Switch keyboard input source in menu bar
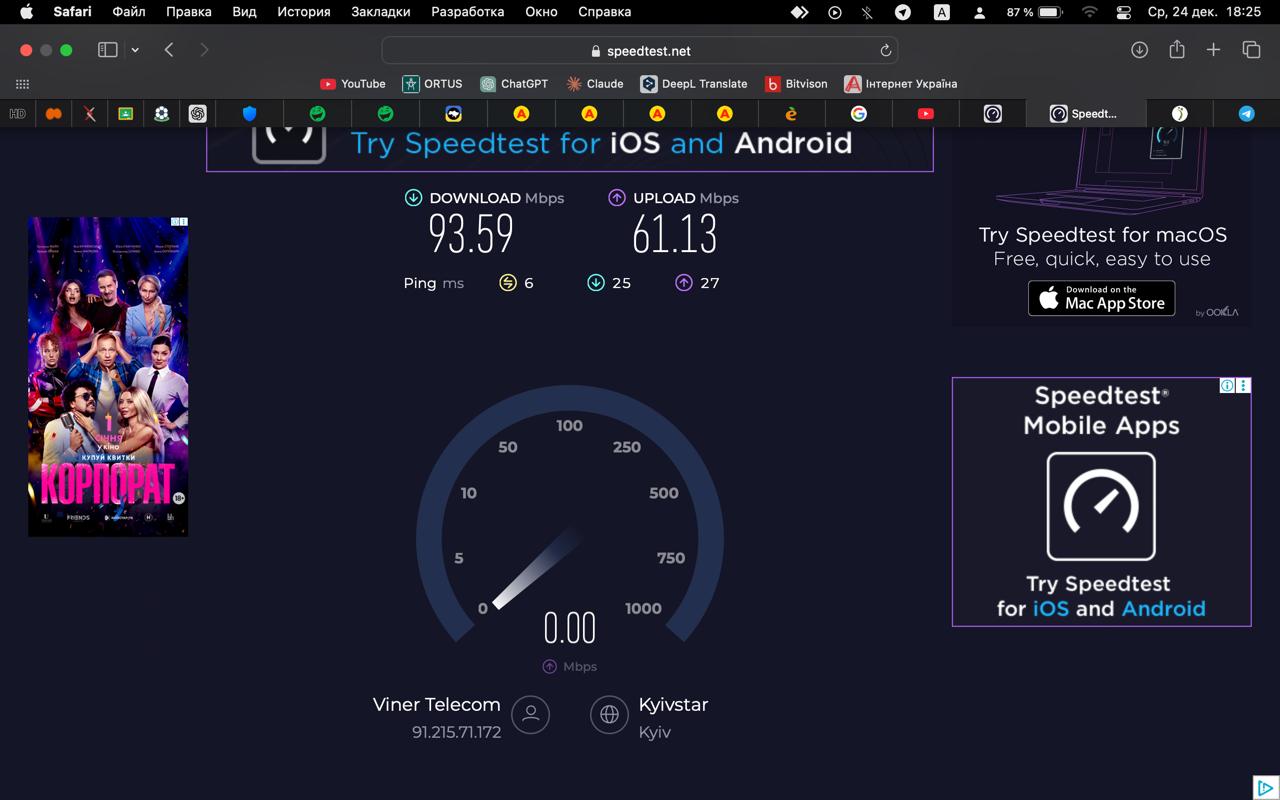The height and width of the screenshot is (800, 1280). click(942, 12)
